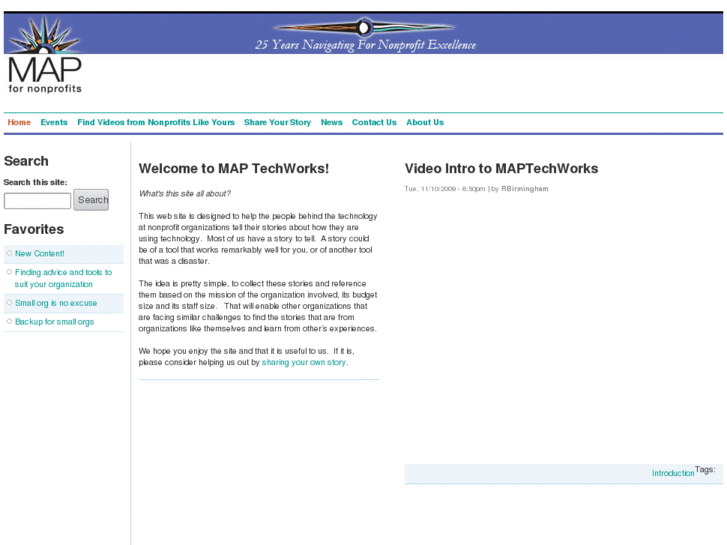Select Share Your Story in navigation
This screenshot has height=545, width=727.
tap(277, 122)
